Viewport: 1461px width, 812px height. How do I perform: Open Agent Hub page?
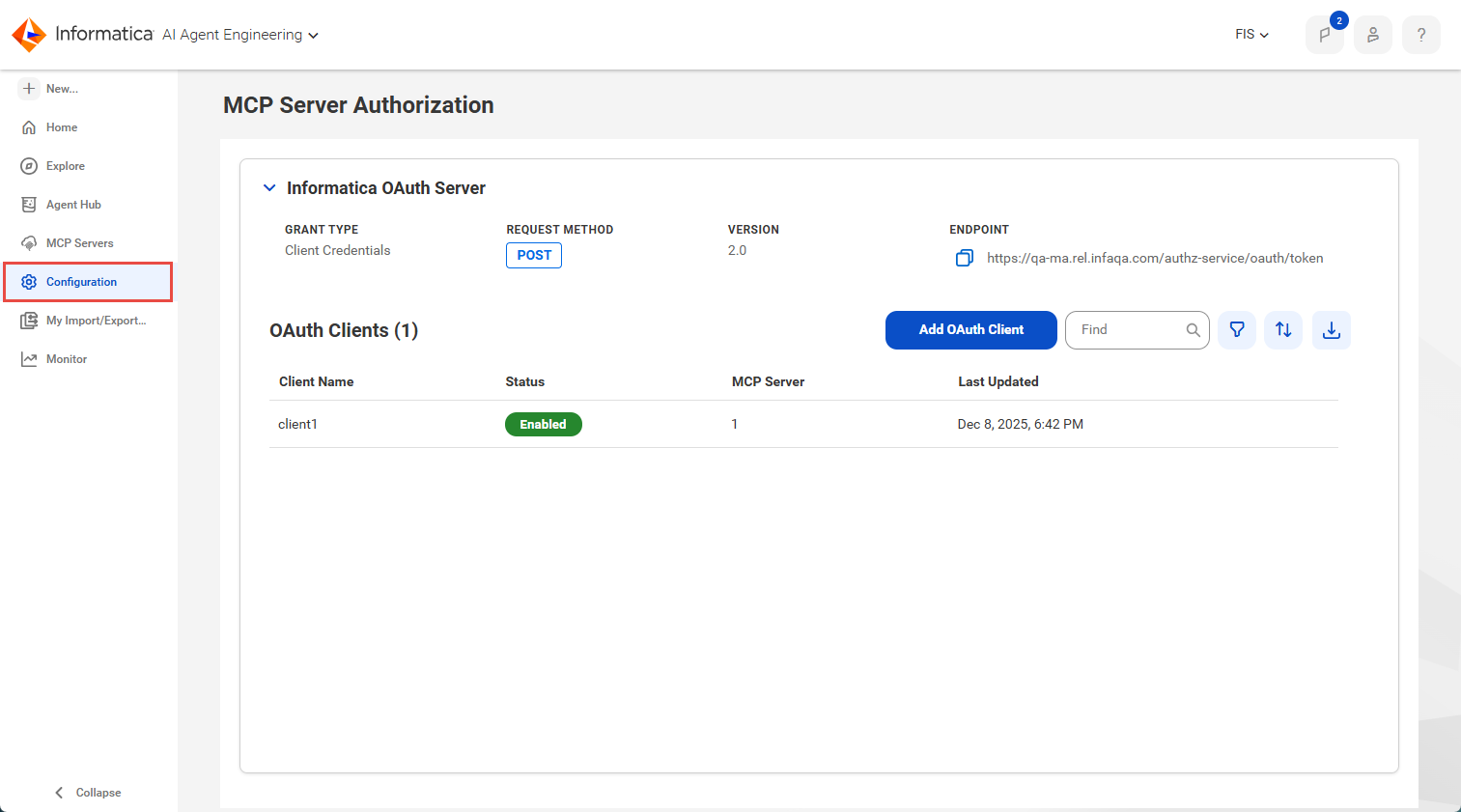[73, 205]
